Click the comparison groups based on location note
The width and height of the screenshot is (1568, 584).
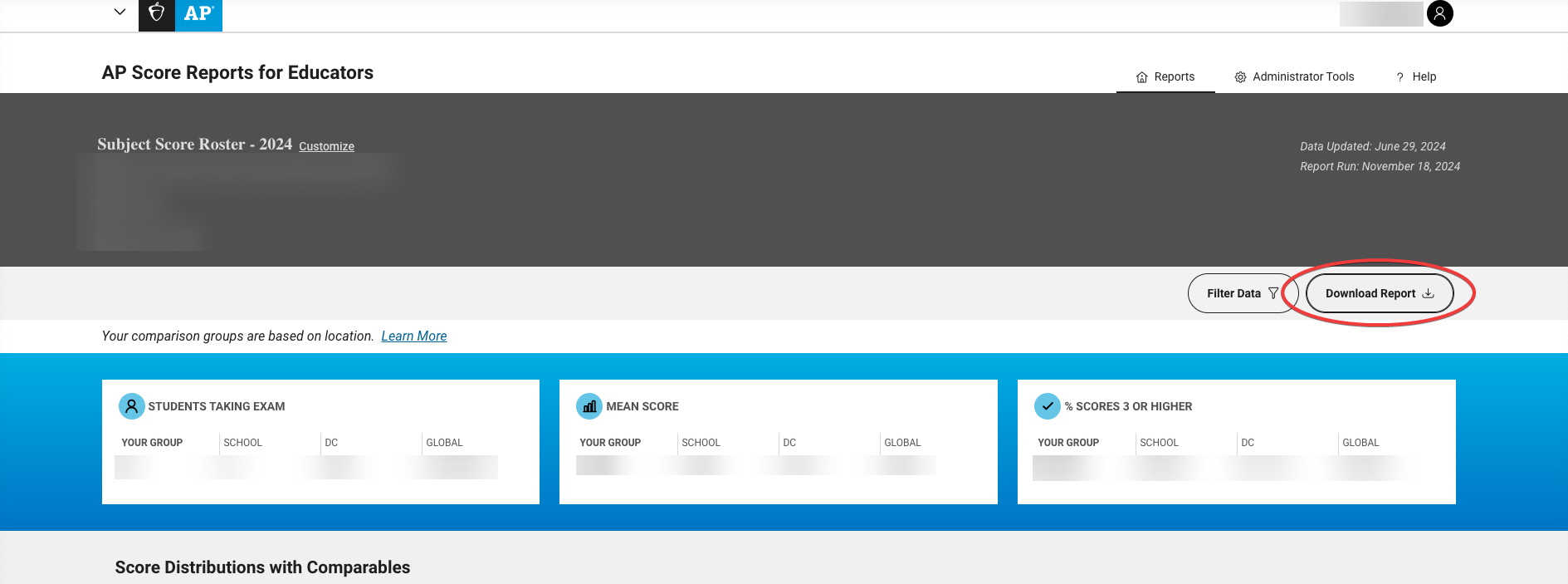coord(237,336)
